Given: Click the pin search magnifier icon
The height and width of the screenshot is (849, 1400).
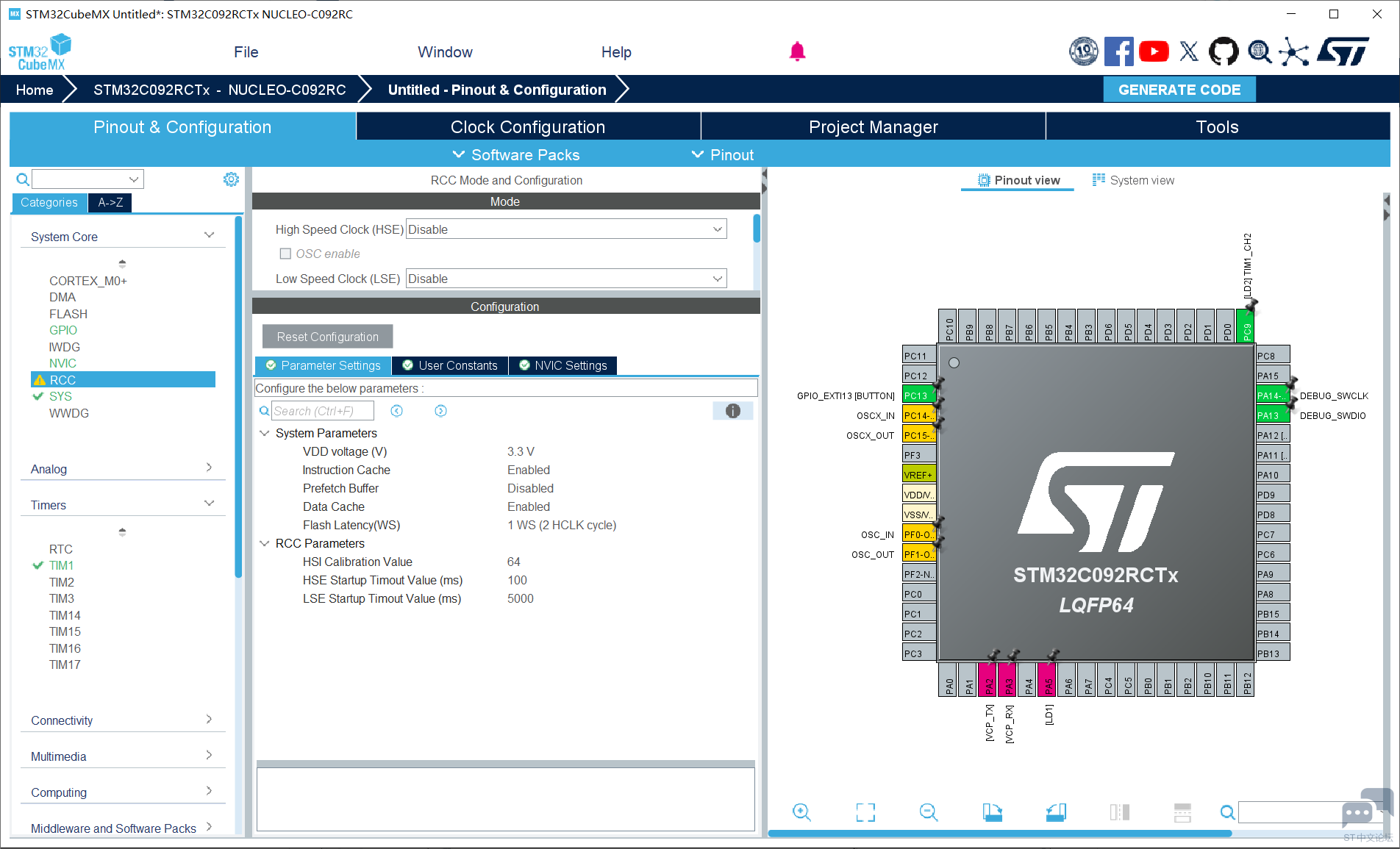Looking at the screenshot, I should tap(1227, 812).
